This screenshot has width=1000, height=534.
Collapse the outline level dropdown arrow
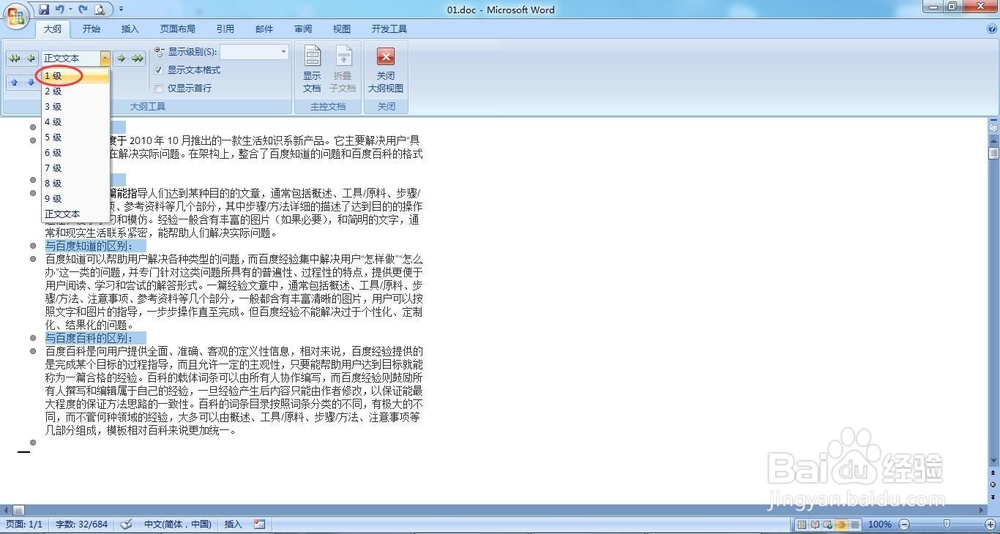[105, 58]
